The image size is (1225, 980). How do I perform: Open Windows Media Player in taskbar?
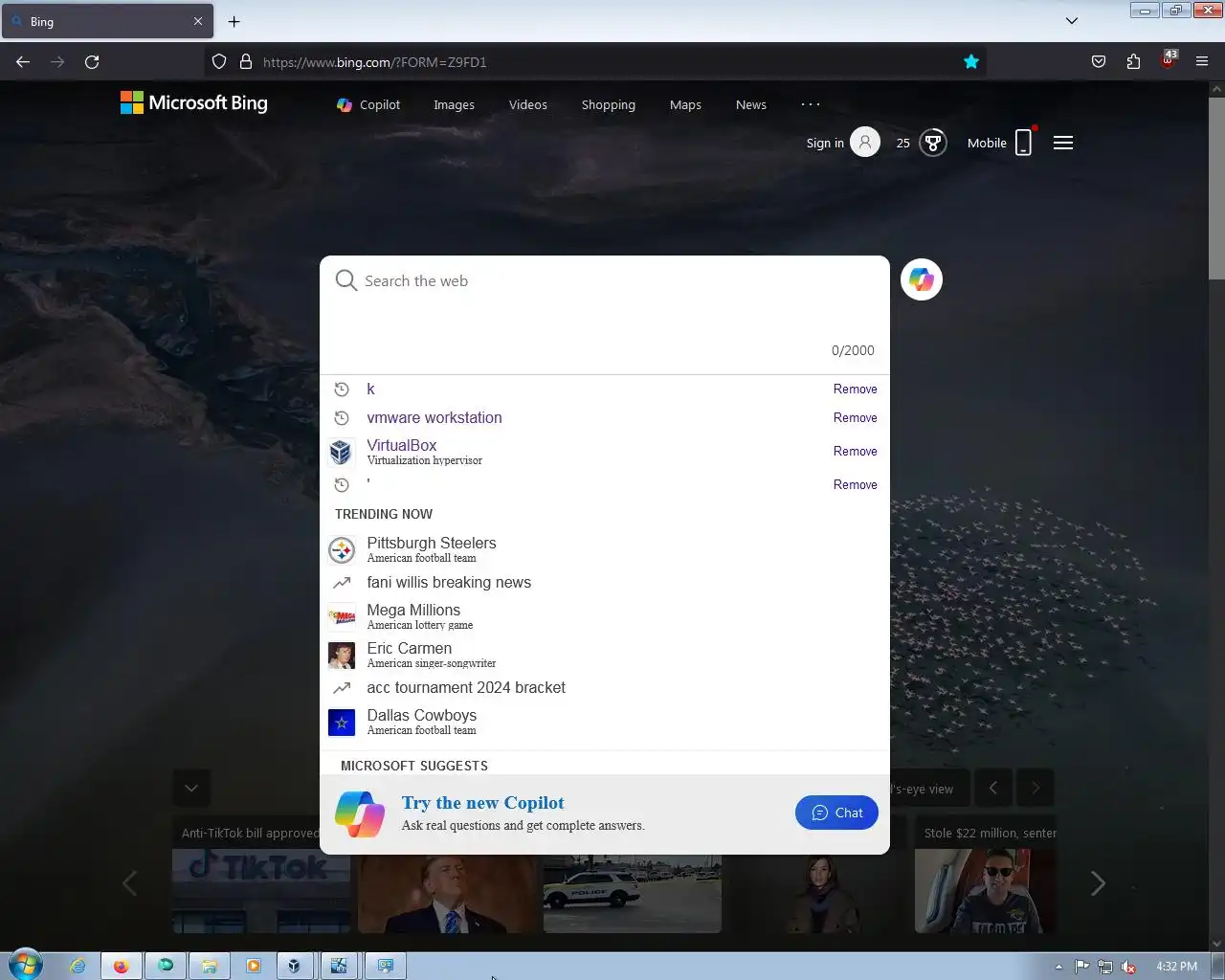[x=253, y=966]
